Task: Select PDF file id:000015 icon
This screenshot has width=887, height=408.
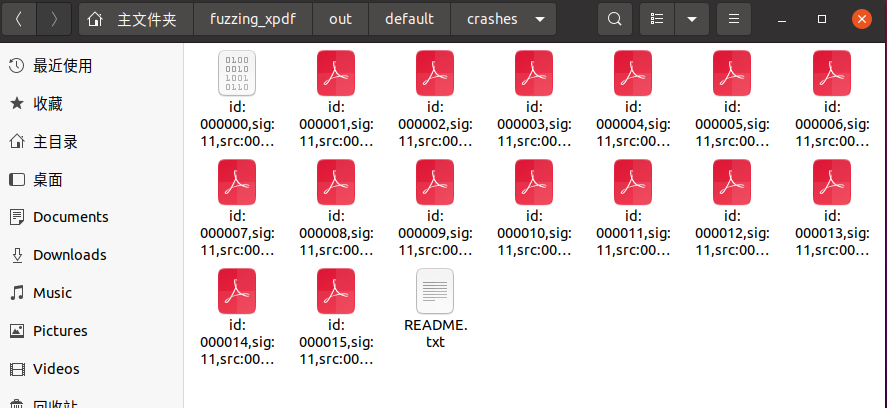Action: (x=336, y=291)
